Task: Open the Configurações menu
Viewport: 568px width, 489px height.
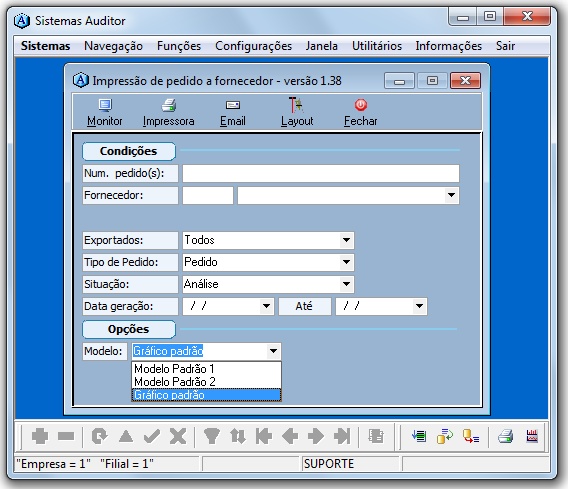Action: click(253, 46)
